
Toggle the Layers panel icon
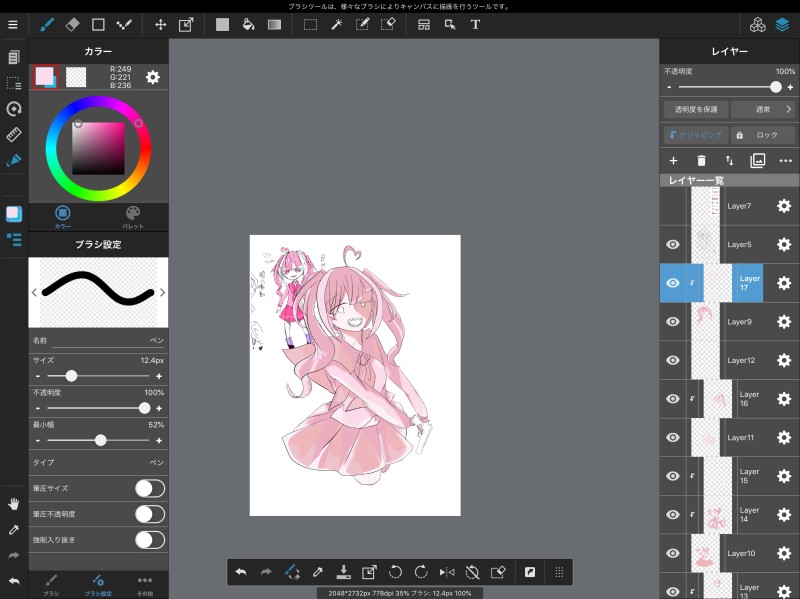pyautogui.click(x=783, y=24)
